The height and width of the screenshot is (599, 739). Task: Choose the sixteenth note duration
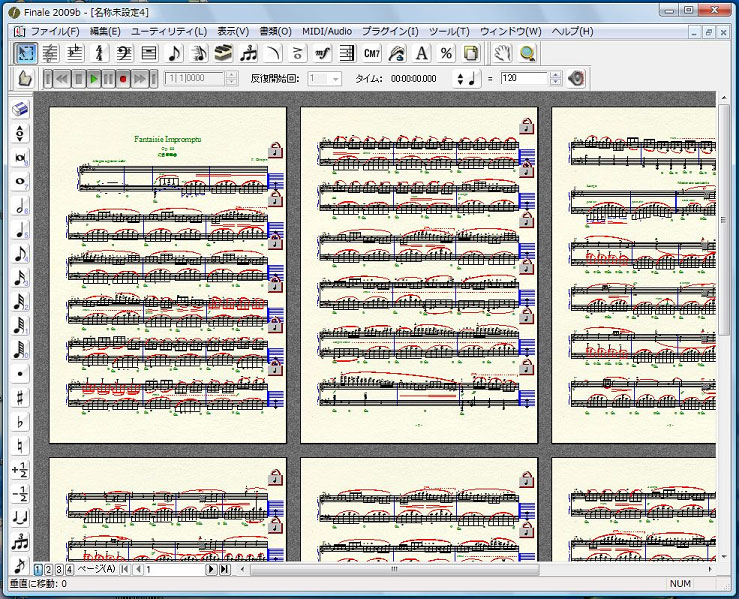click(x=20, y=277)
